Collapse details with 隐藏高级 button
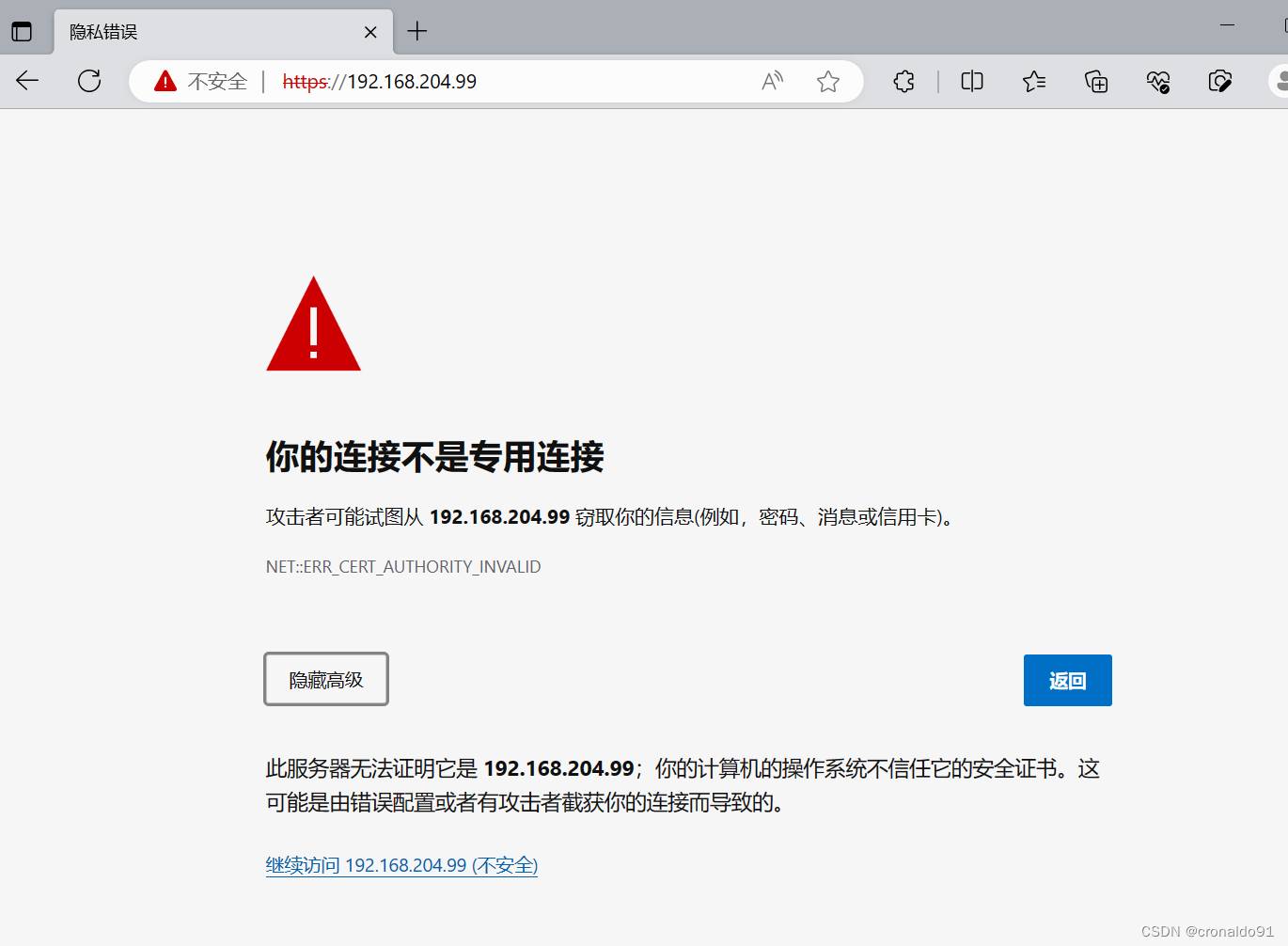 tap(326, 679)
